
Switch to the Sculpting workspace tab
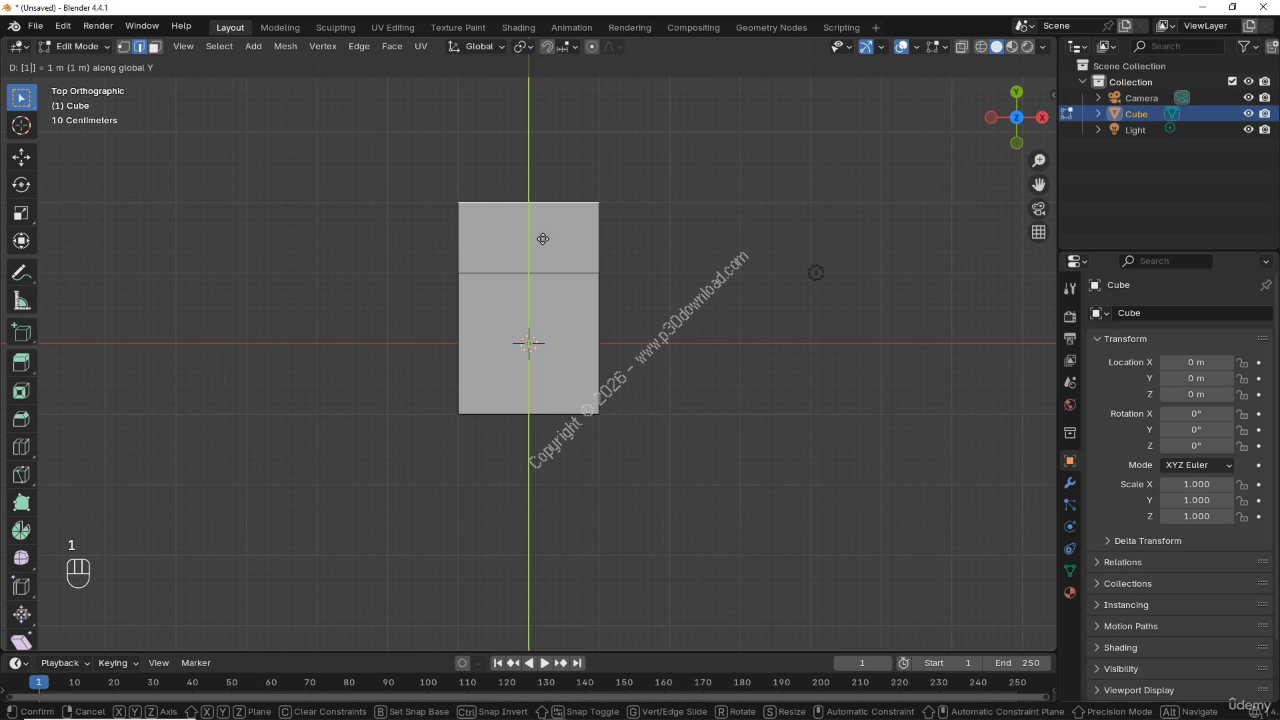(x=335, y=27)
